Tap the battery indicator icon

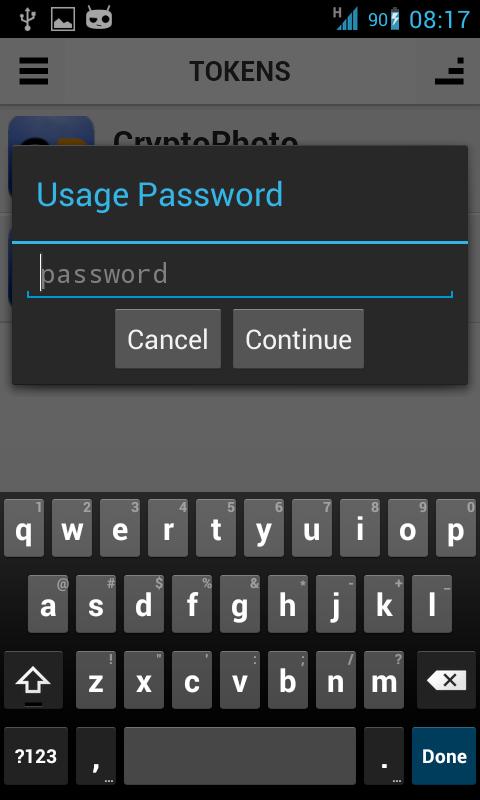click(x=395, y=19)
